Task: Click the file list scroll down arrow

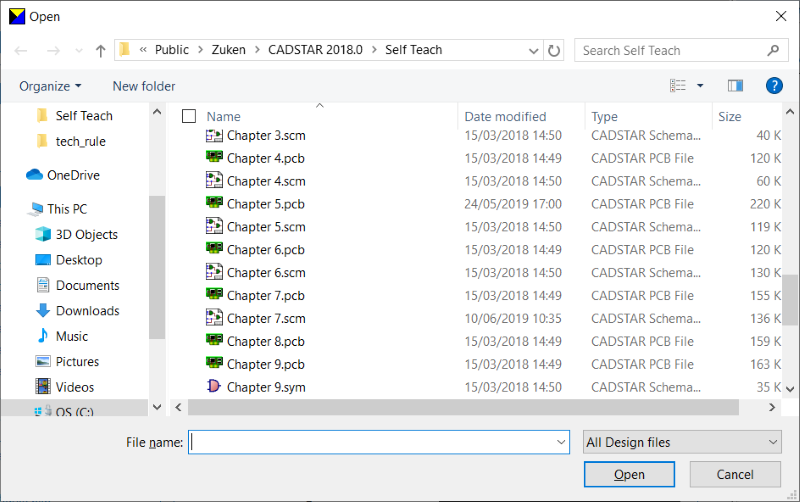Action: [x=790, y=389]
